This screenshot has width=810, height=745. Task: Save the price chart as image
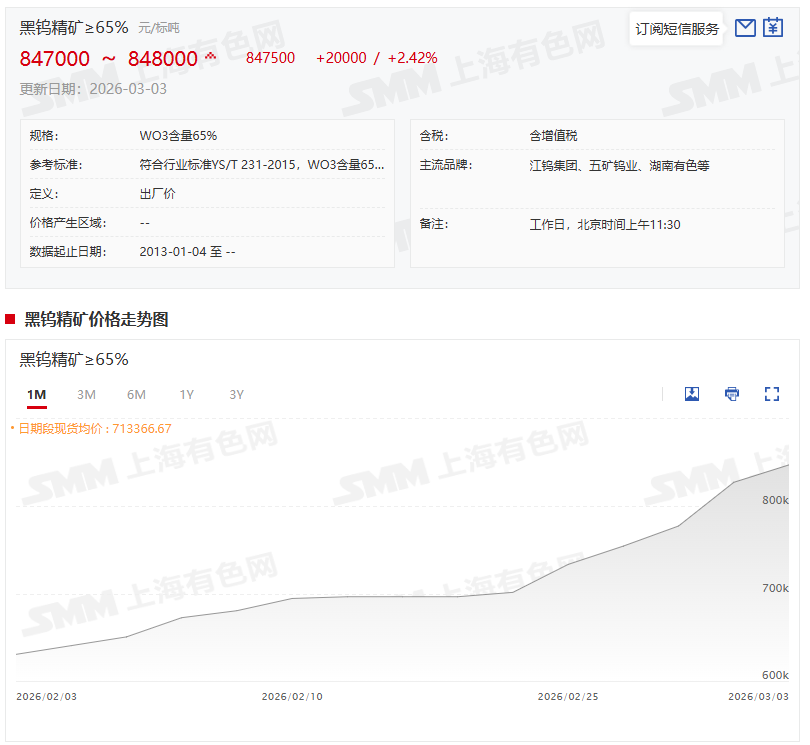(692, 394)
